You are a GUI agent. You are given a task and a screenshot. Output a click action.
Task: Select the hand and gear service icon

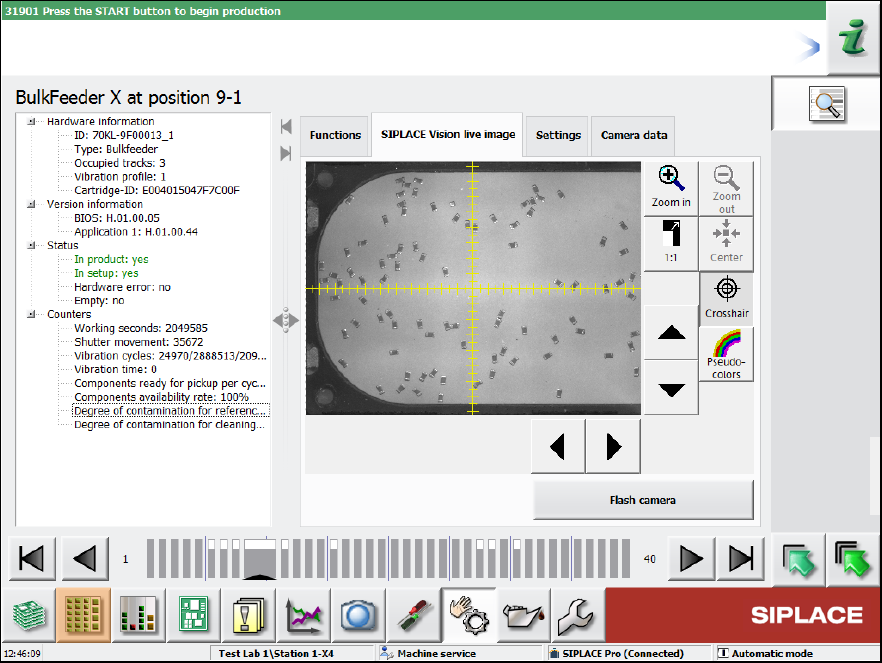click(x=465, y=614)
